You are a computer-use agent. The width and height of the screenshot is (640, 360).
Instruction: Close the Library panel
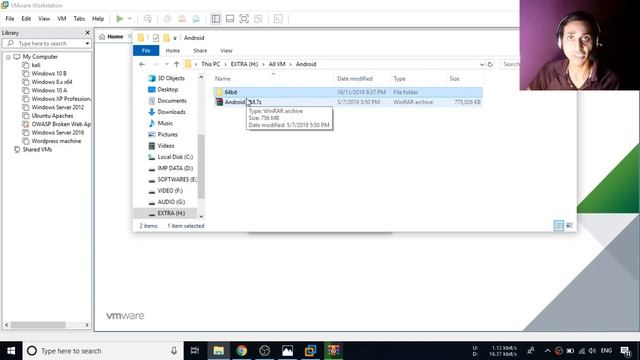coord(87,33)
